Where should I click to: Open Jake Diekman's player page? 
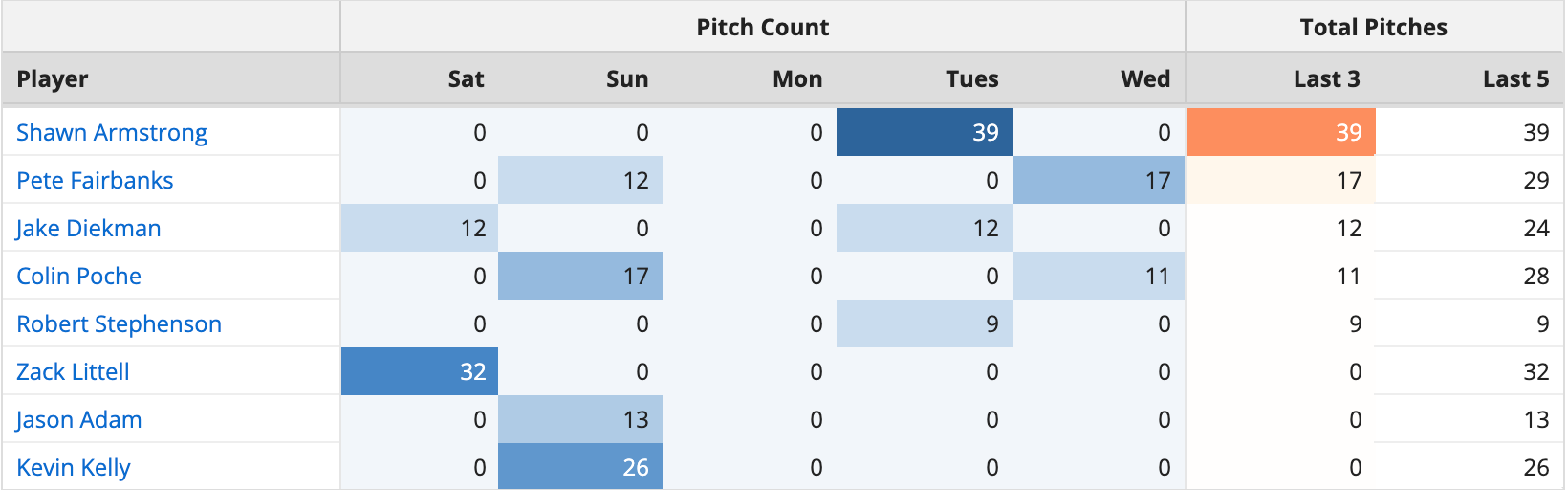click(x=88, y=228)
